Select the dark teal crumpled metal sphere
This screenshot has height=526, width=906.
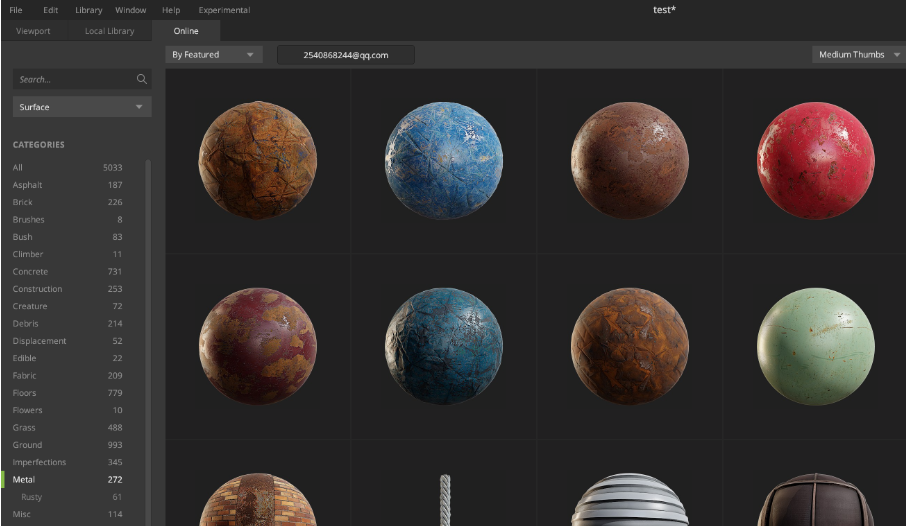click(444, 346)
